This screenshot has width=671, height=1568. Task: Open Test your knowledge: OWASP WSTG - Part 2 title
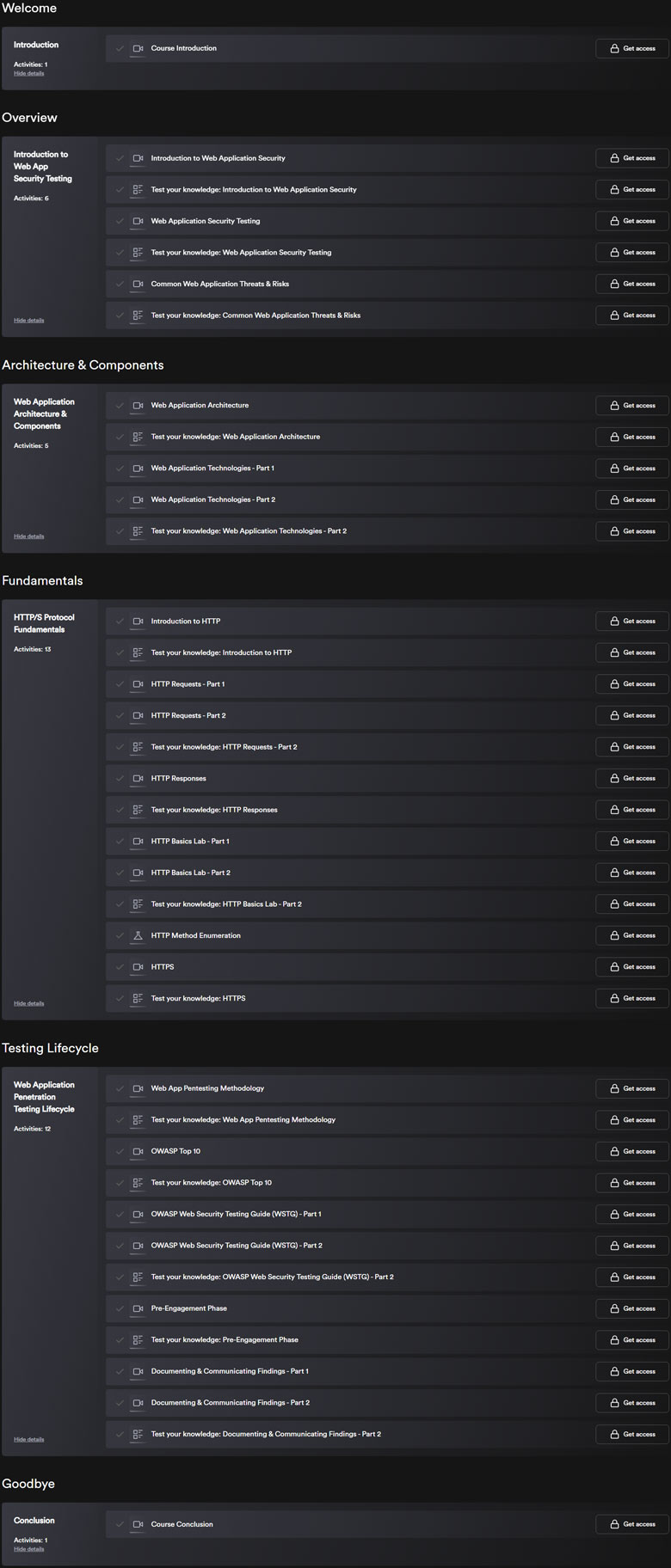[273, 1277]
